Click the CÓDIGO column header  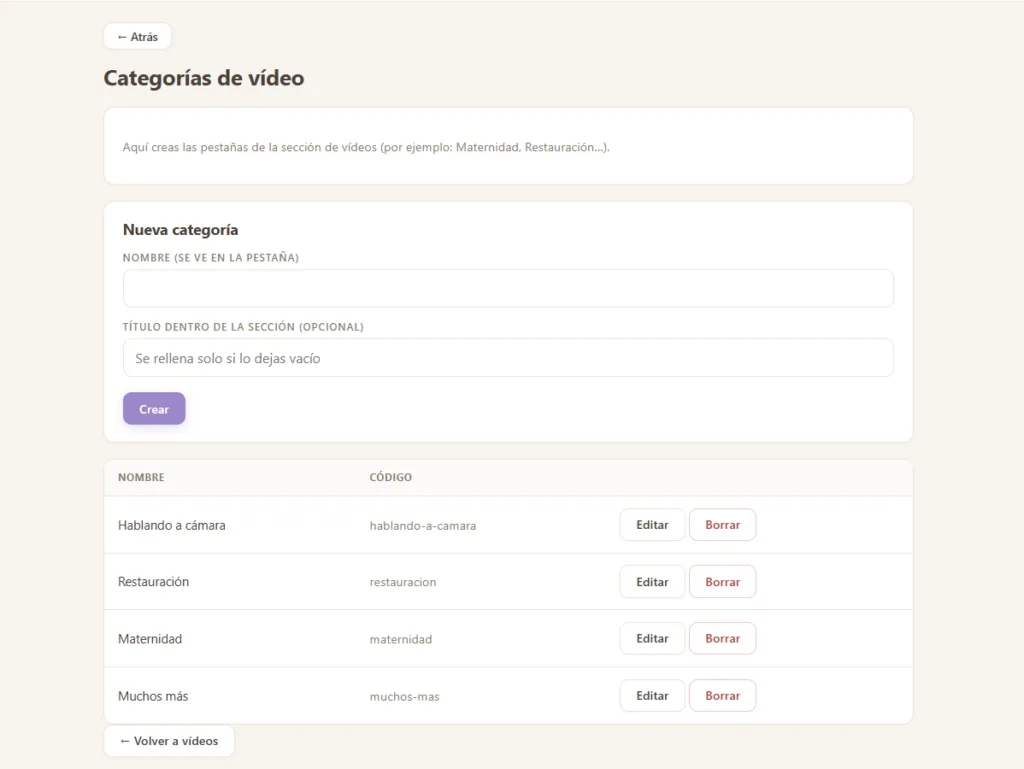pyautogui.click(x=391, y=477)
